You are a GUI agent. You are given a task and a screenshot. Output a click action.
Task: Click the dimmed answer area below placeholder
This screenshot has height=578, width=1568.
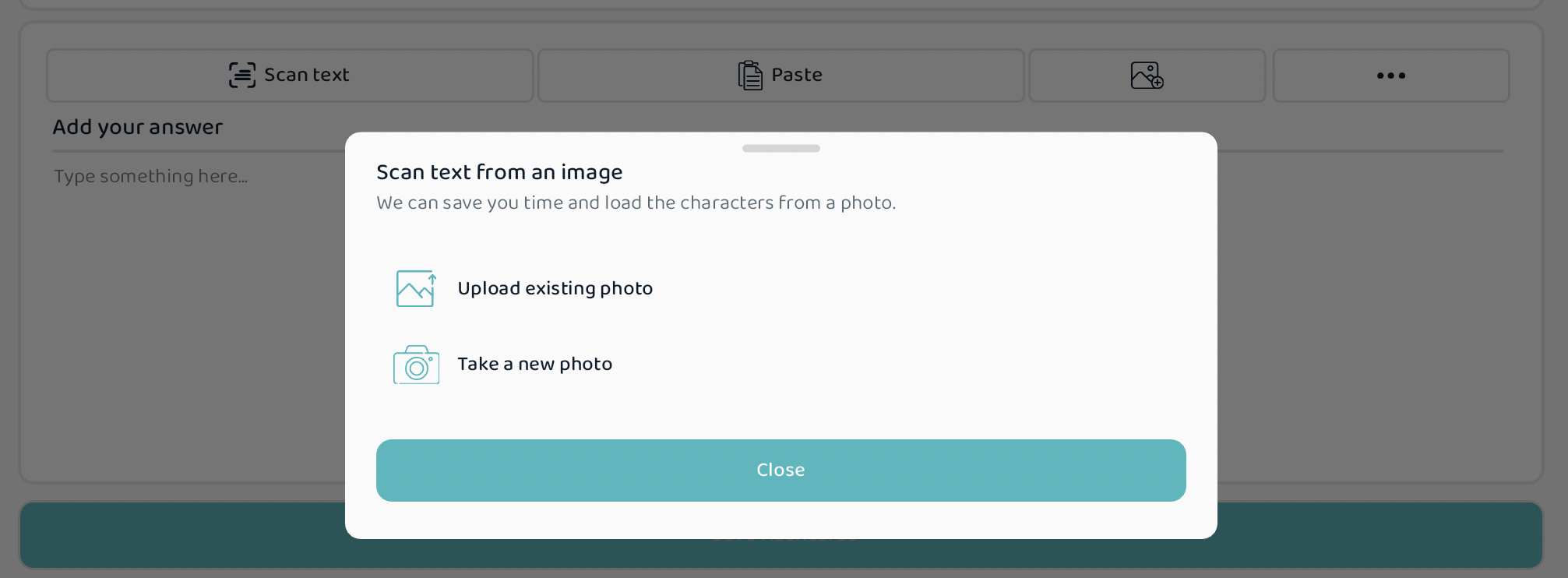click(x=187, y=327)
